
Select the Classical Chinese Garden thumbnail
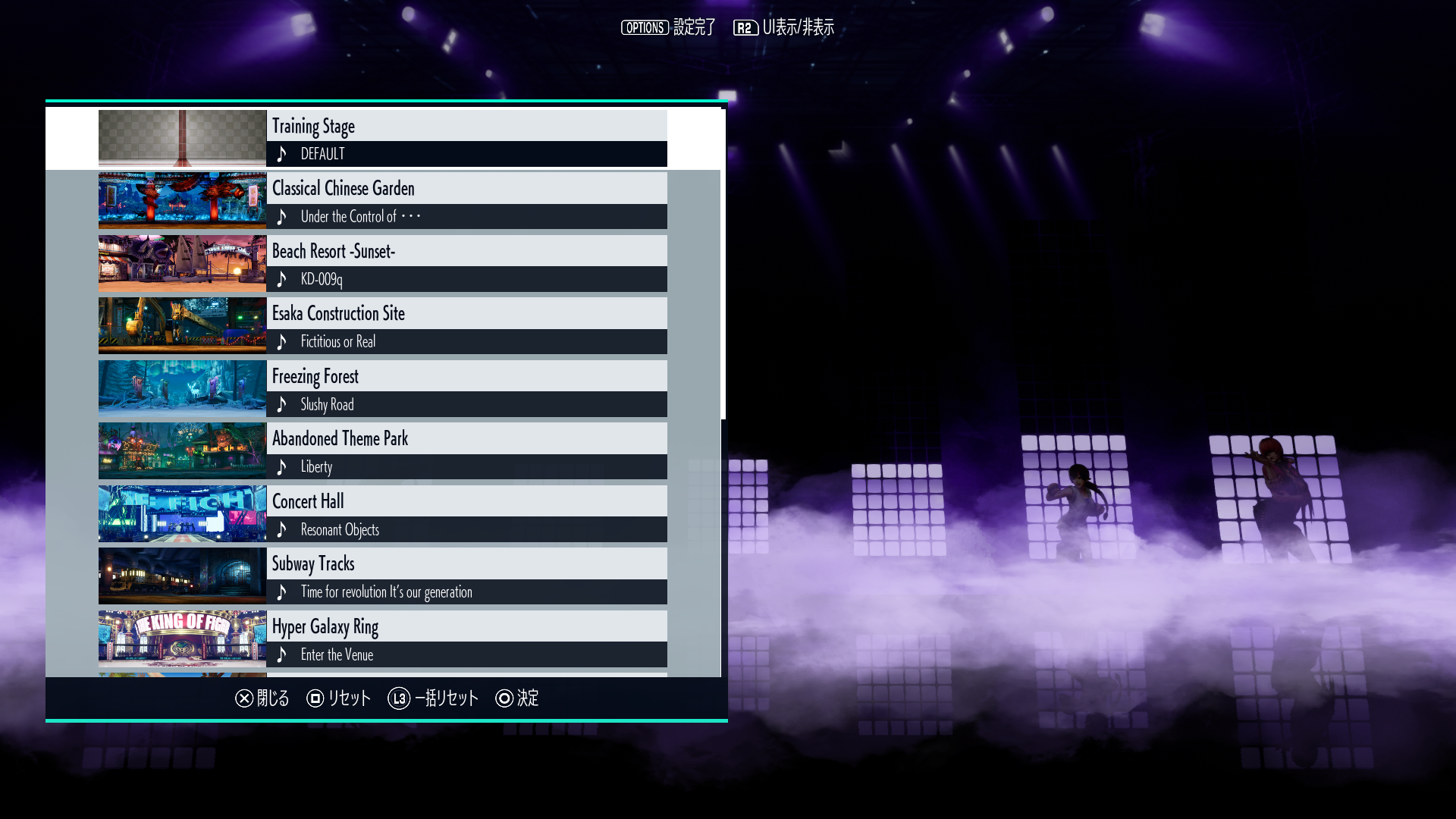[x=183, y=200]
